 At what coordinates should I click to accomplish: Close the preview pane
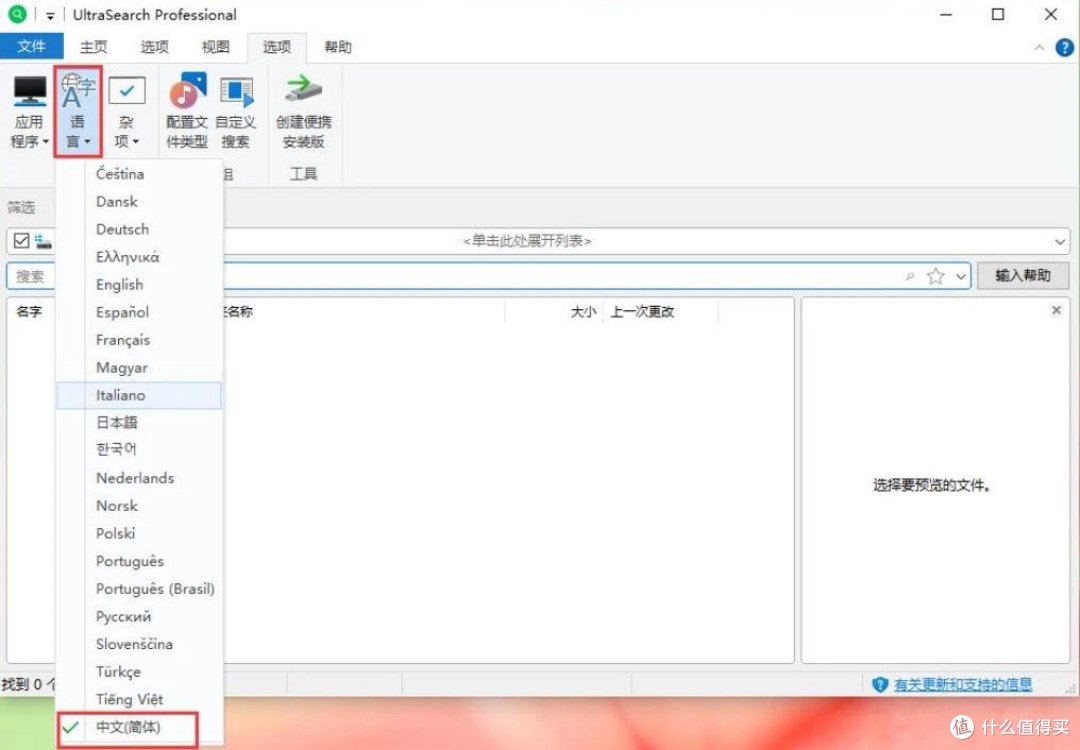(1056, 311)
